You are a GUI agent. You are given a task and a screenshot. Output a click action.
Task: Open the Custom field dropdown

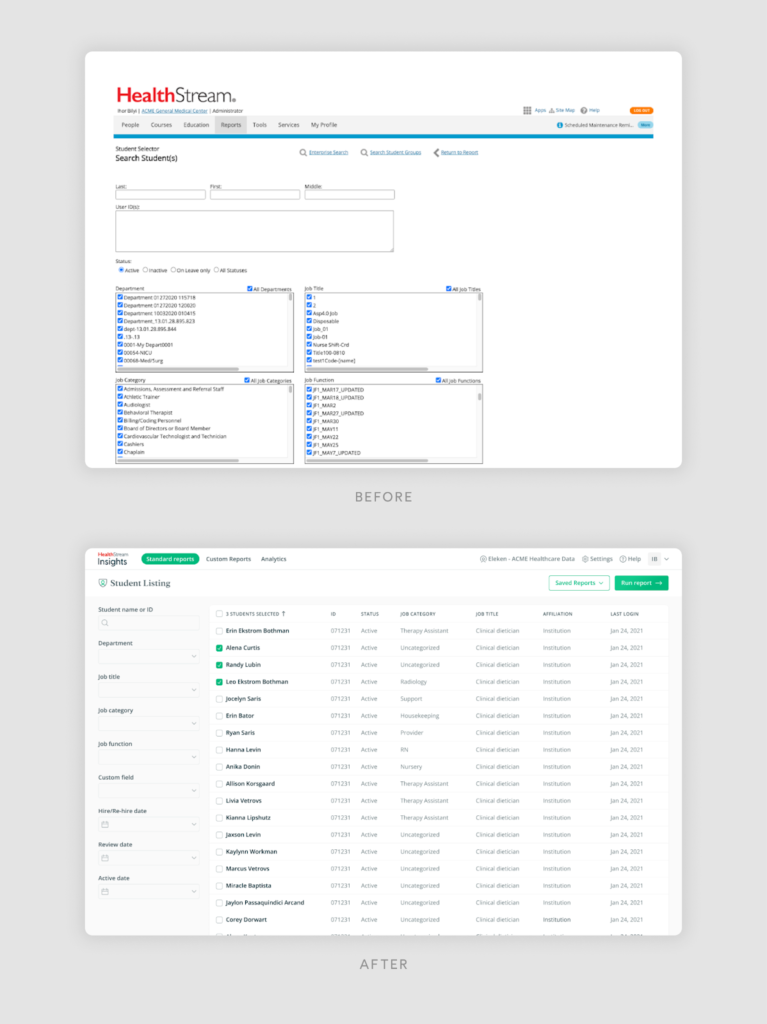coord(148,791)
